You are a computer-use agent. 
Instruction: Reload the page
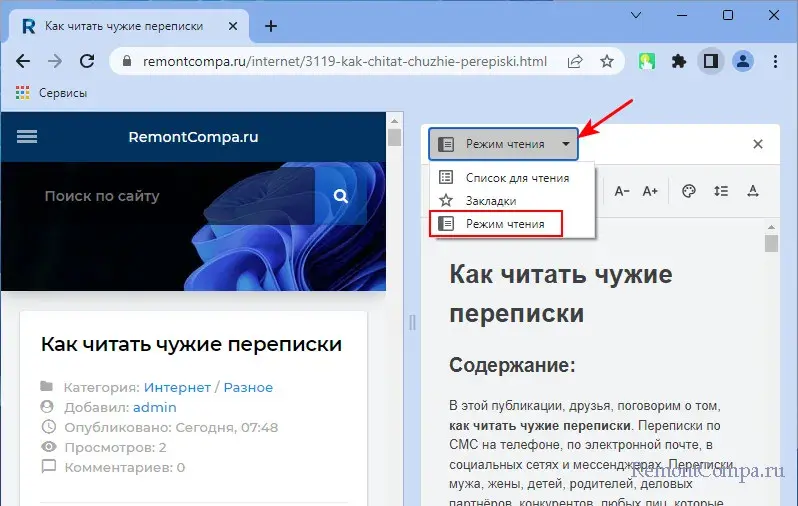coord(87,61)
